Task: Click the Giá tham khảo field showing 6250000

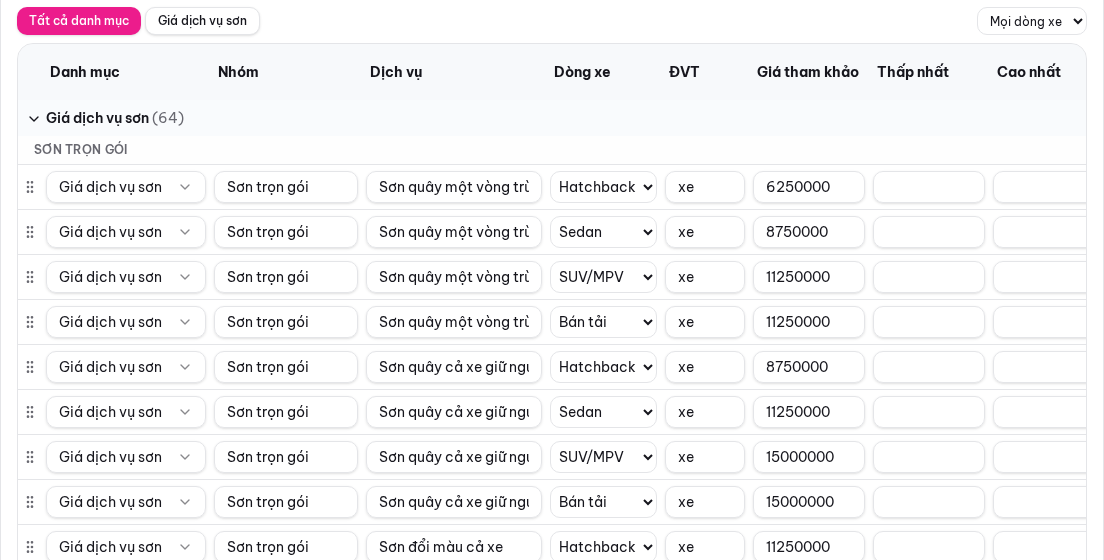Action: pyautogui.click(x=808, y=187)
